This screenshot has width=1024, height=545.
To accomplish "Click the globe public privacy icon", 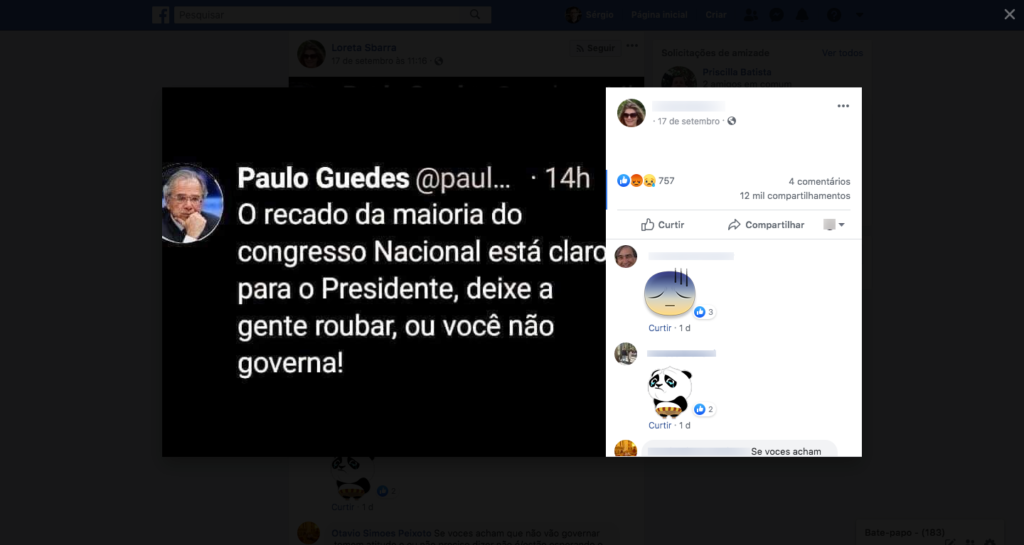I will coord(731,121).
